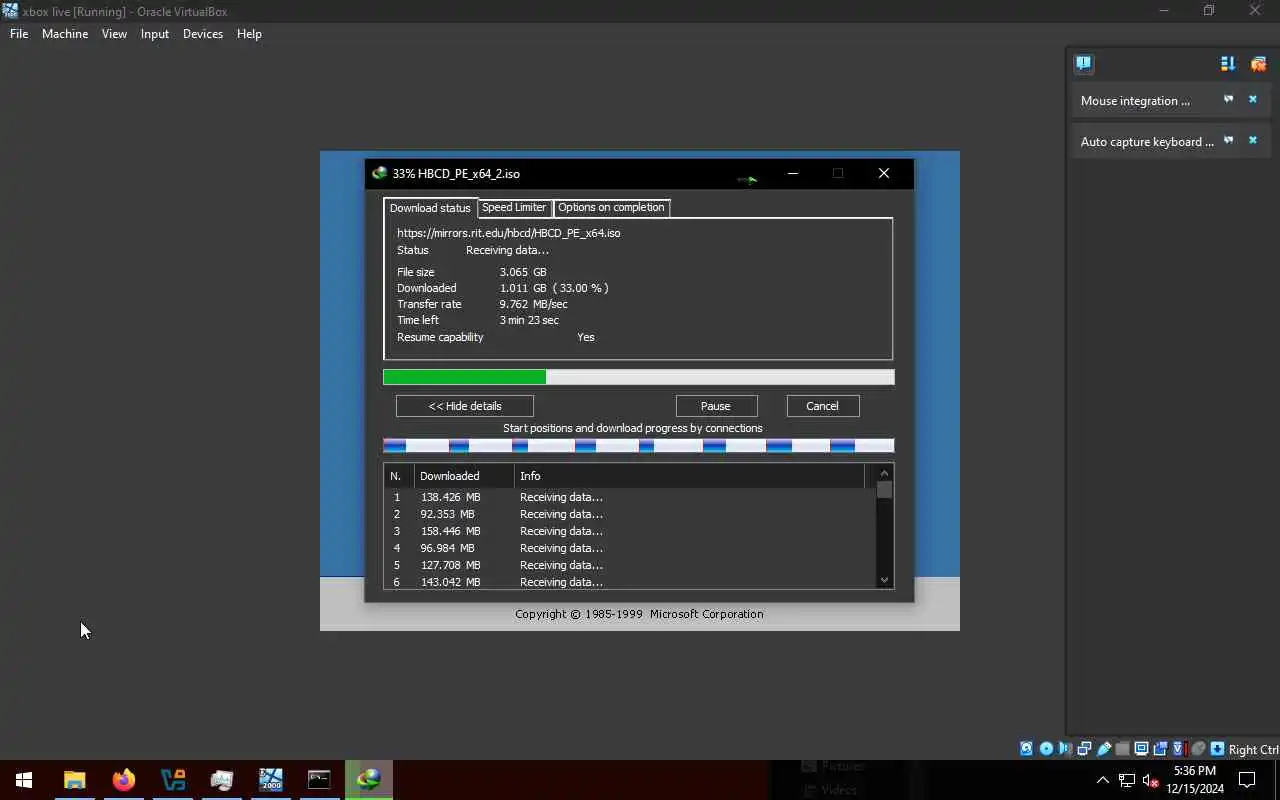
Task: Switch to Options on completion tab
Action: [x=611, y=207]
